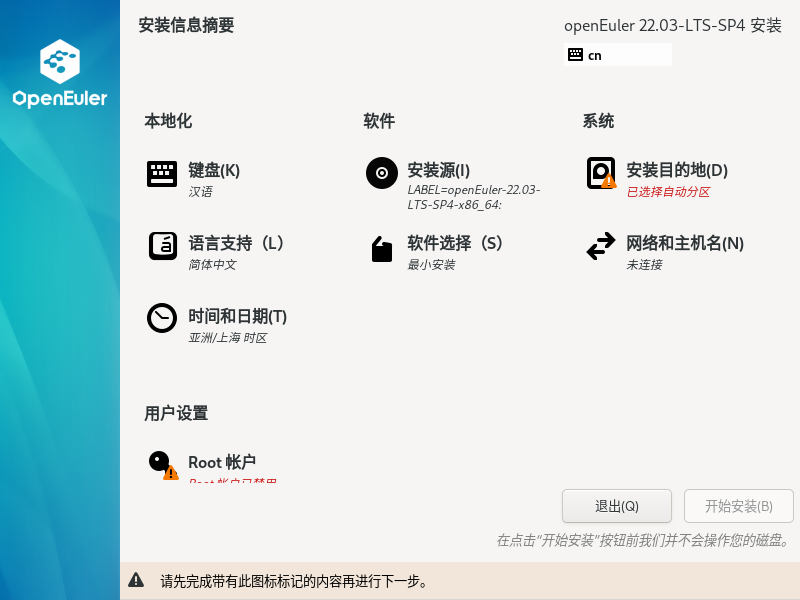Click the warning message 请先完成带有此图标标记的内容
800x600 pixels.
pyautogui.click(x=294, y=581)
